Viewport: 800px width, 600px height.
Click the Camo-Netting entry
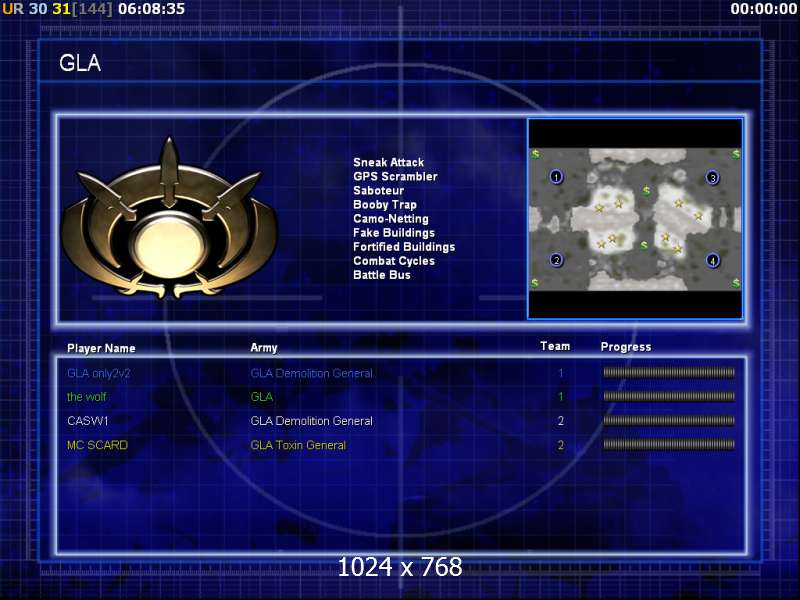[391, 218]
